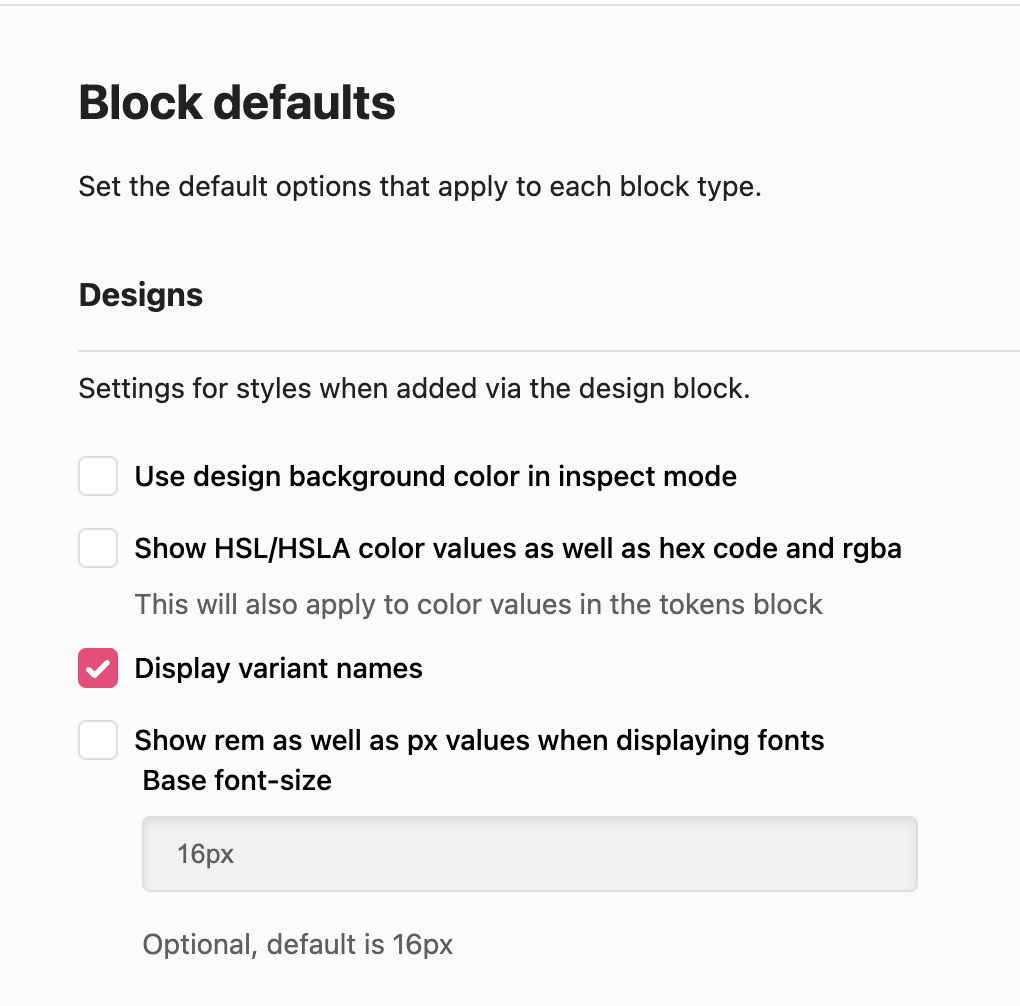Screen dimensions: 1020x1006
Task: Click the 'Use design background color in inspect mode' label
Action: click(435, 476)
